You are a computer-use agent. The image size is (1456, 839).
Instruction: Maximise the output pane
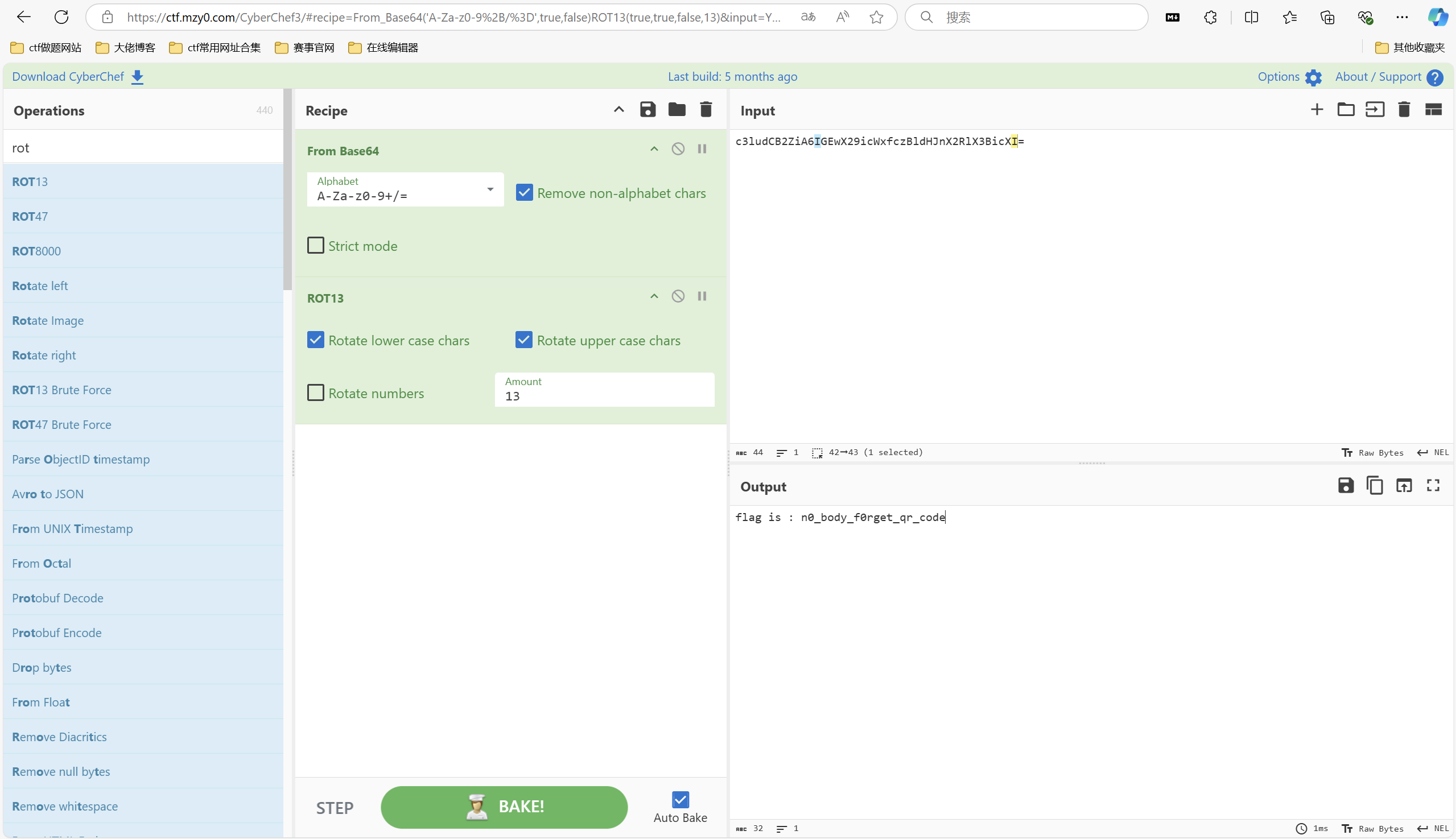coord(1433,486)
